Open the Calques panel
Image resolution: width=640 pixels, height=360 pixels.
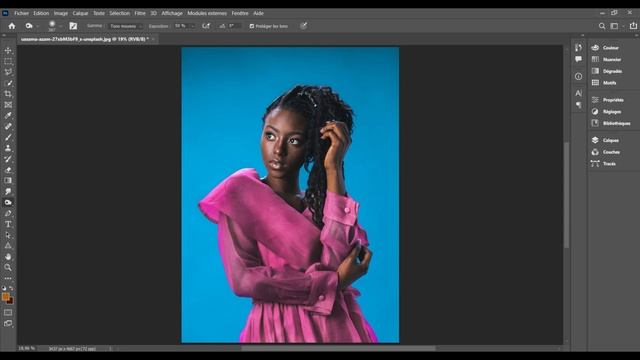point(611,140)
